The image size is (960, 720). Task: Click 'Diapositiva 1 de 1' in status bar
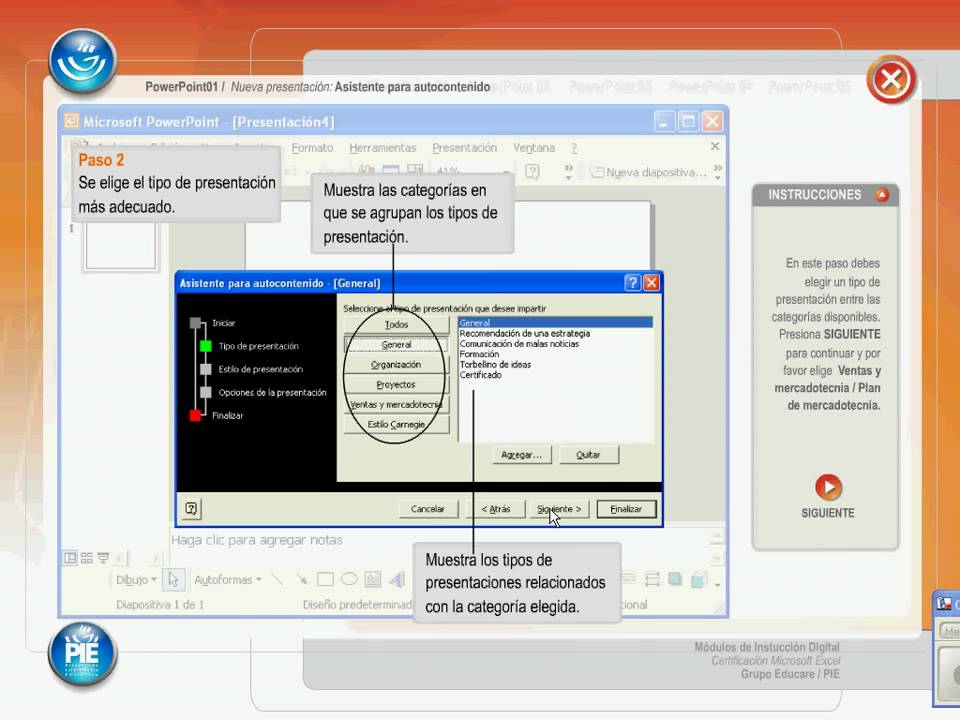tap(160, 604)
